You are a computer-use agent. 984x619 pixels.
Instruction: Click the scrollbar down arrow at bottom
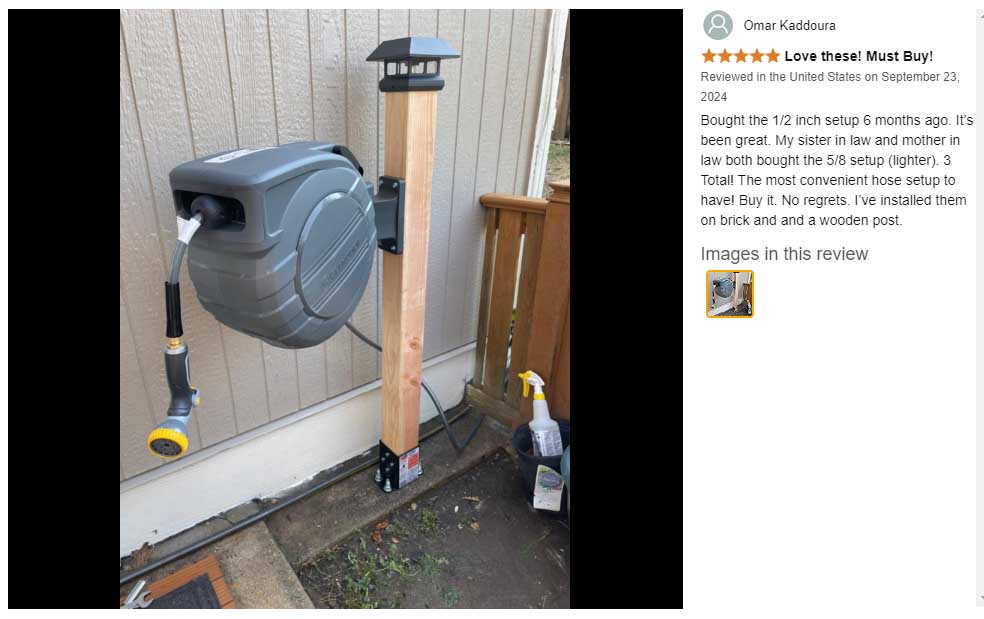click(980, 598)
